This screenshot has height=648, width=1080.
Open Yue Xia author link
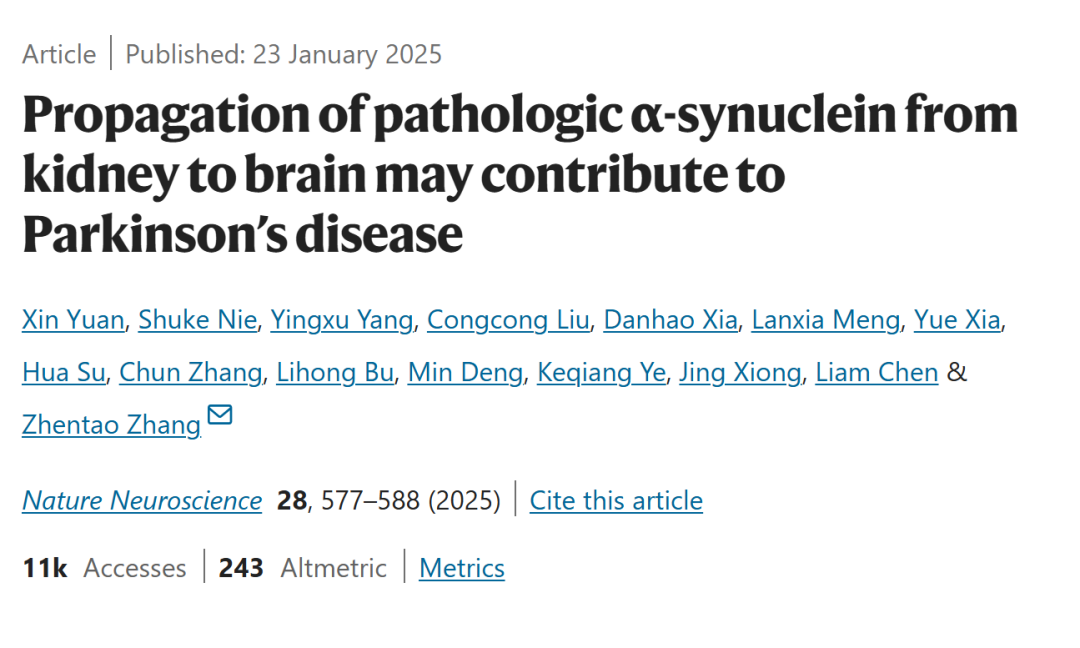[x=957, y=320]
